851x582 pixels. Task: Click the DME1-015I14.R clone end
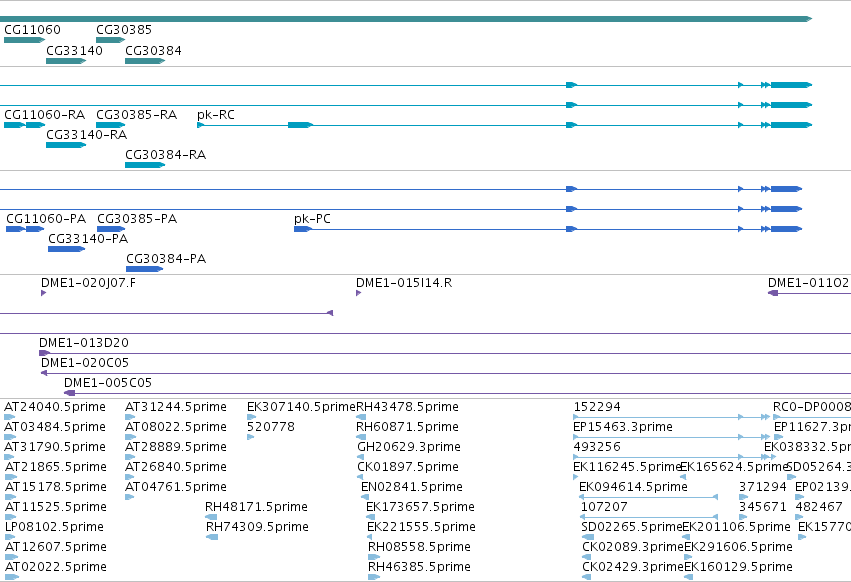click(x=359, y=293)
